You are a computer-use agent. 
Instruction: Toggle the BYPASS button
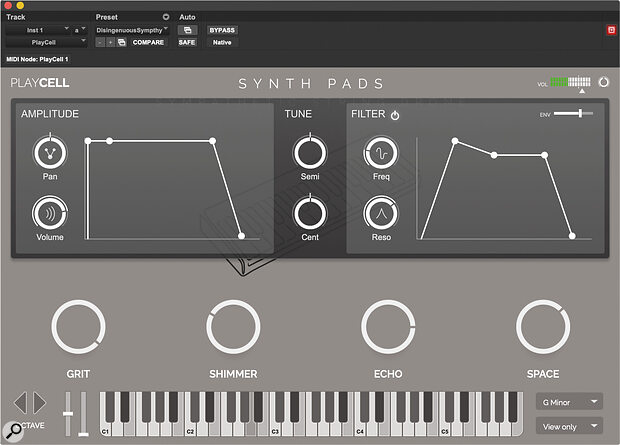[222, 30]
